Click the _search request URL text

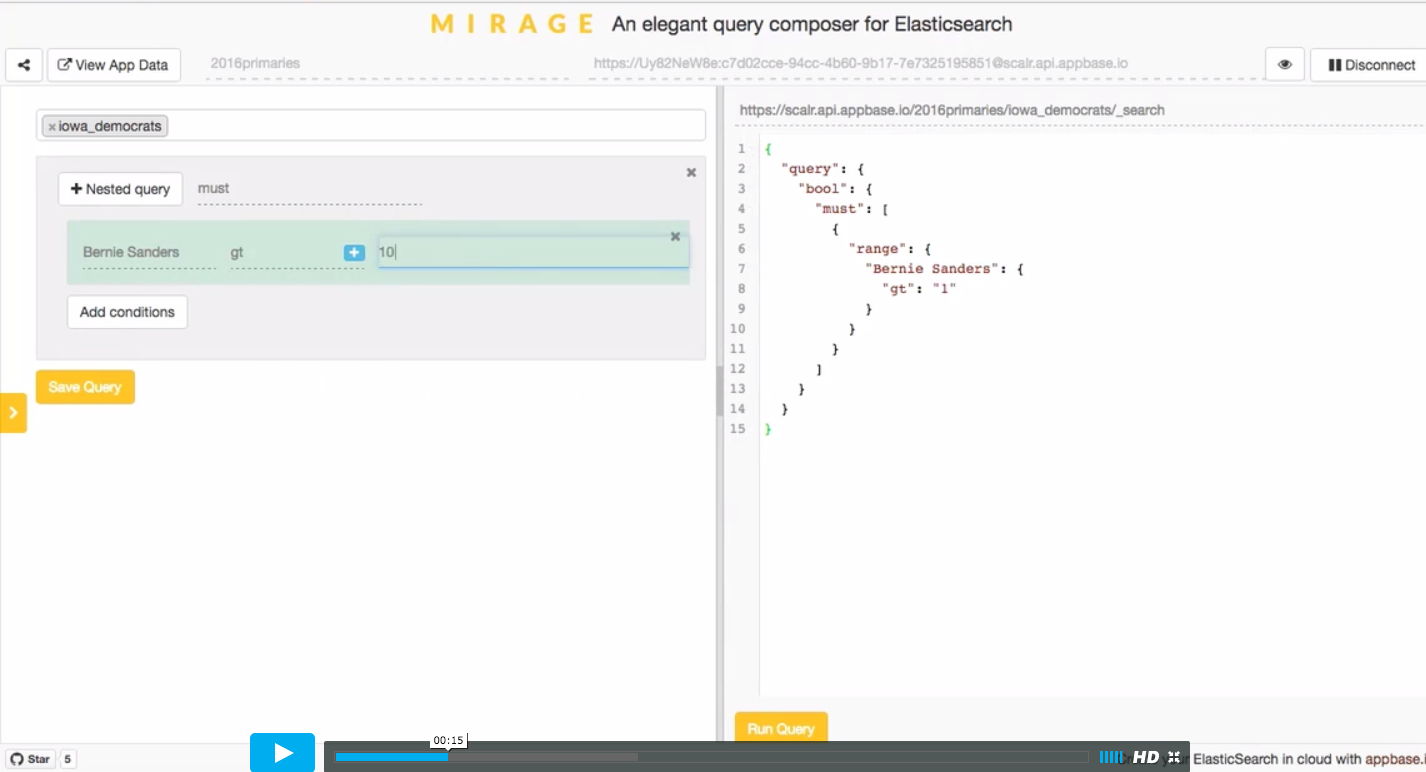tap(952, 110)
